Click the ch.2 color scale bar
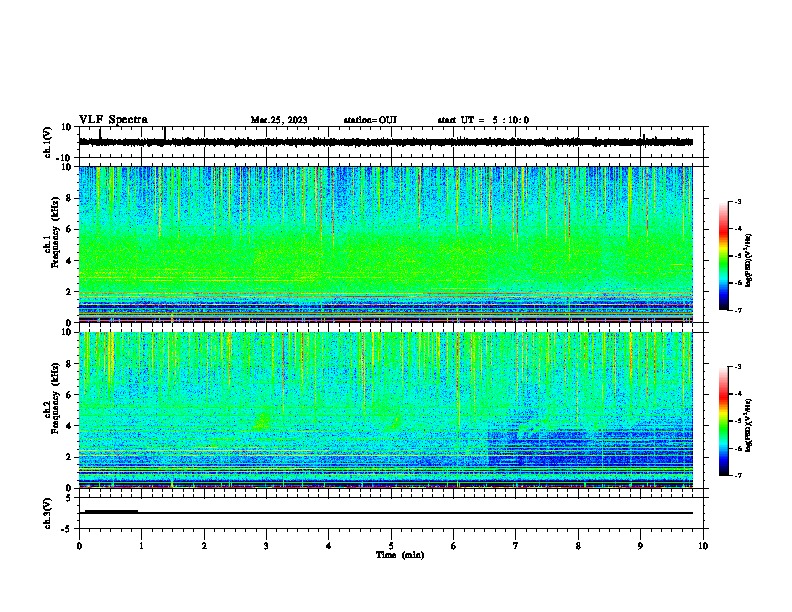This screenshot has width=792, height=612. tap(723, 421)
